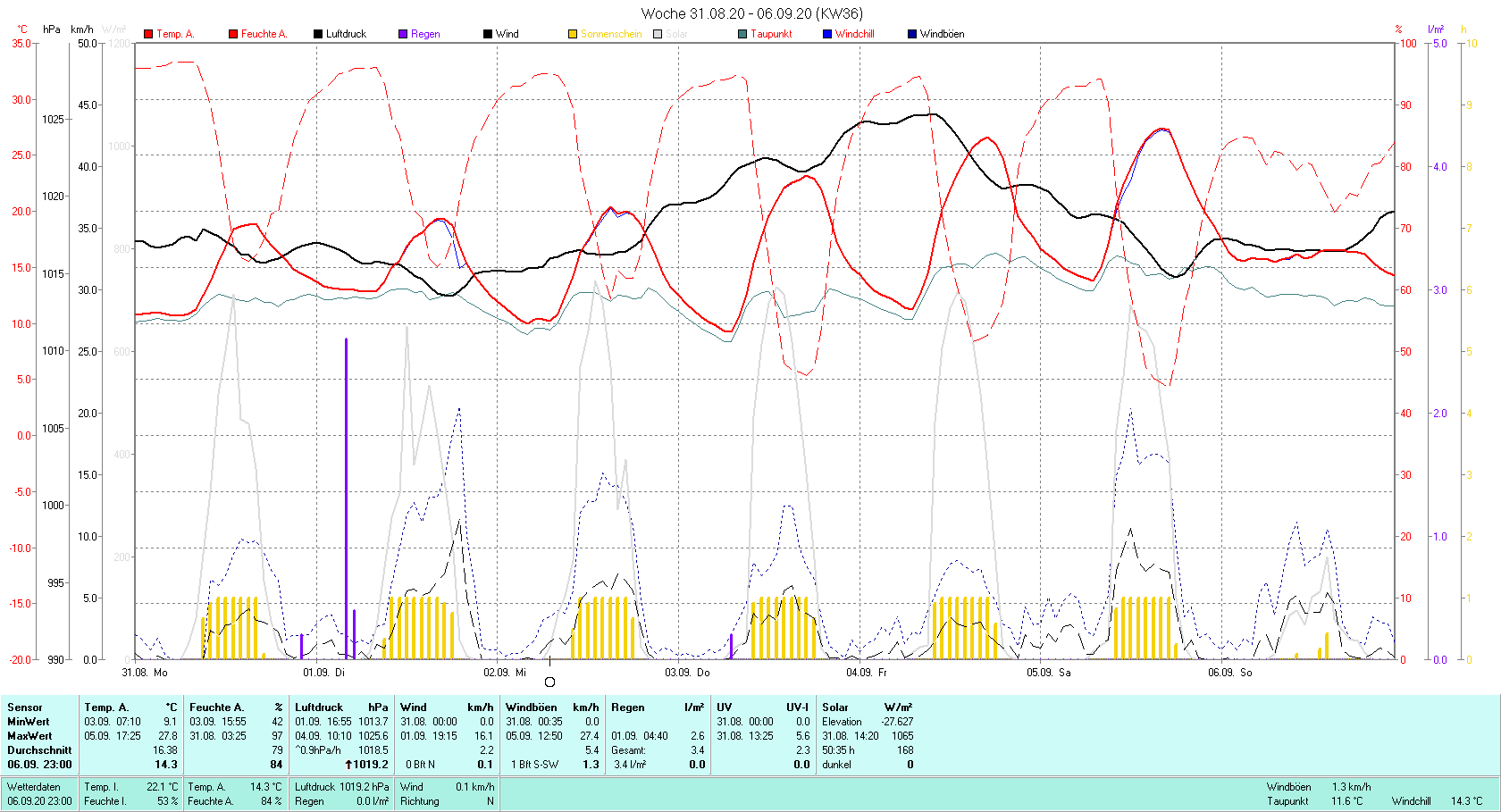Image resolution: width=1501 pixels, height=812 pixels.
Task: Click the 'Feuchte I.' label in status bar
Action: click(x=105, y=801)
